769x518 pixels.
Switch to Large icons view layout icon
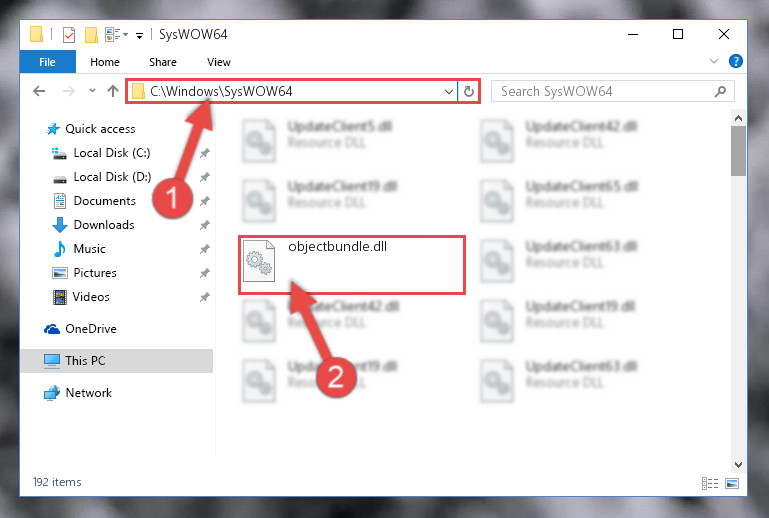pyautogui.click(x=732, y=483)
